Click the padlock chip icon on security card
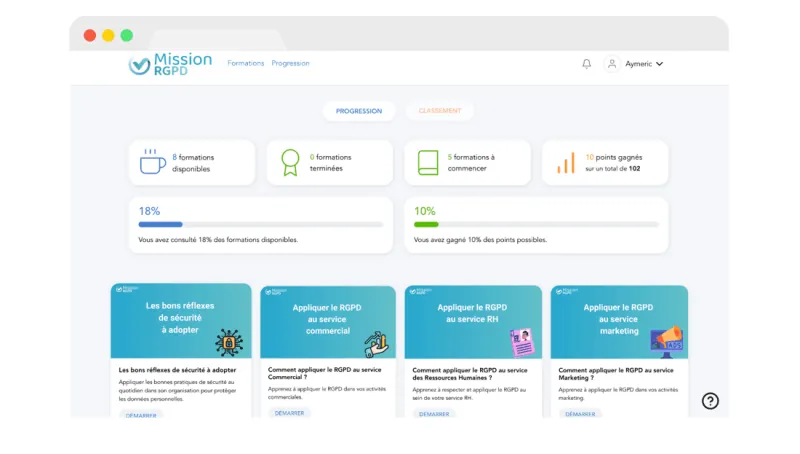 click(229, 342)
